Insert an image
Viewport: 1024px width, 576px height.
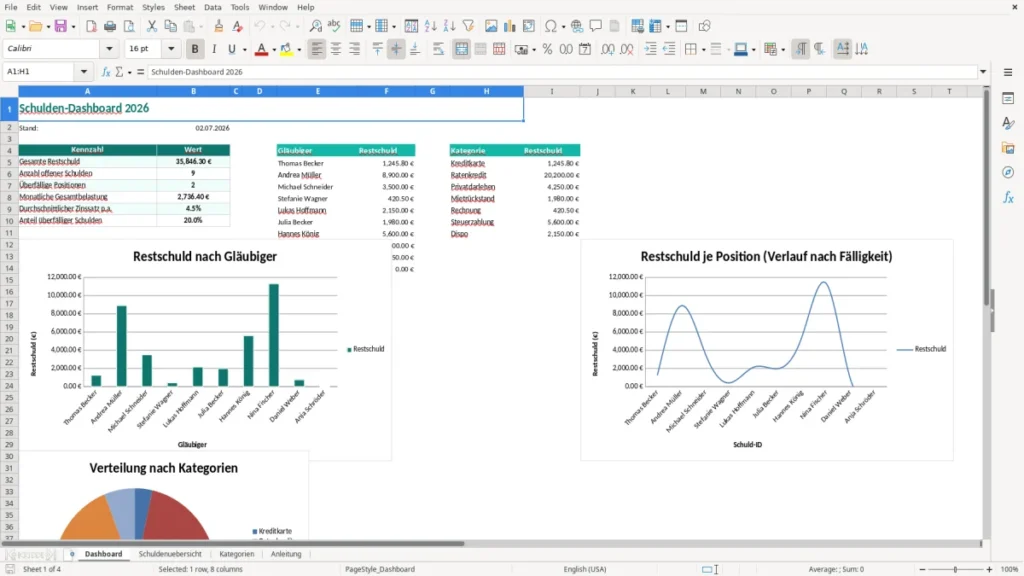pyautogui.click(x=491, y=26)
